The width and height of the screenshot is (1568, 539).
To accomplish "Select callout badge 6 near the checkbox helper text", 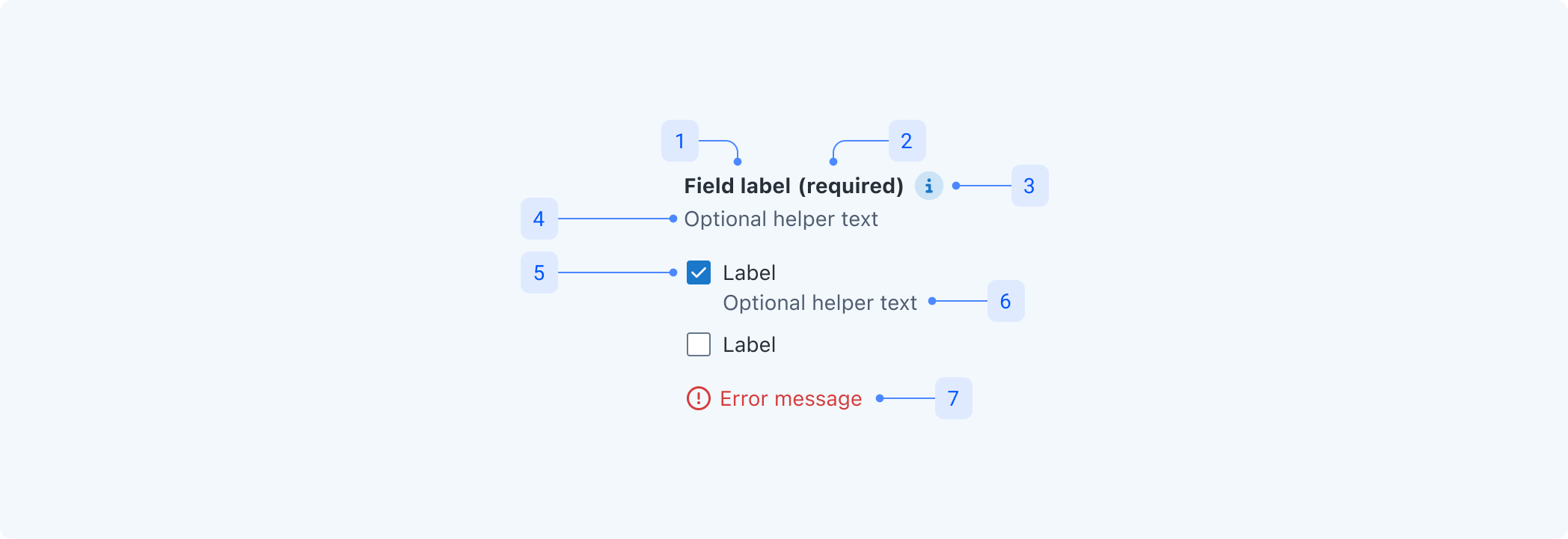I will click(x=1006, y=302).
